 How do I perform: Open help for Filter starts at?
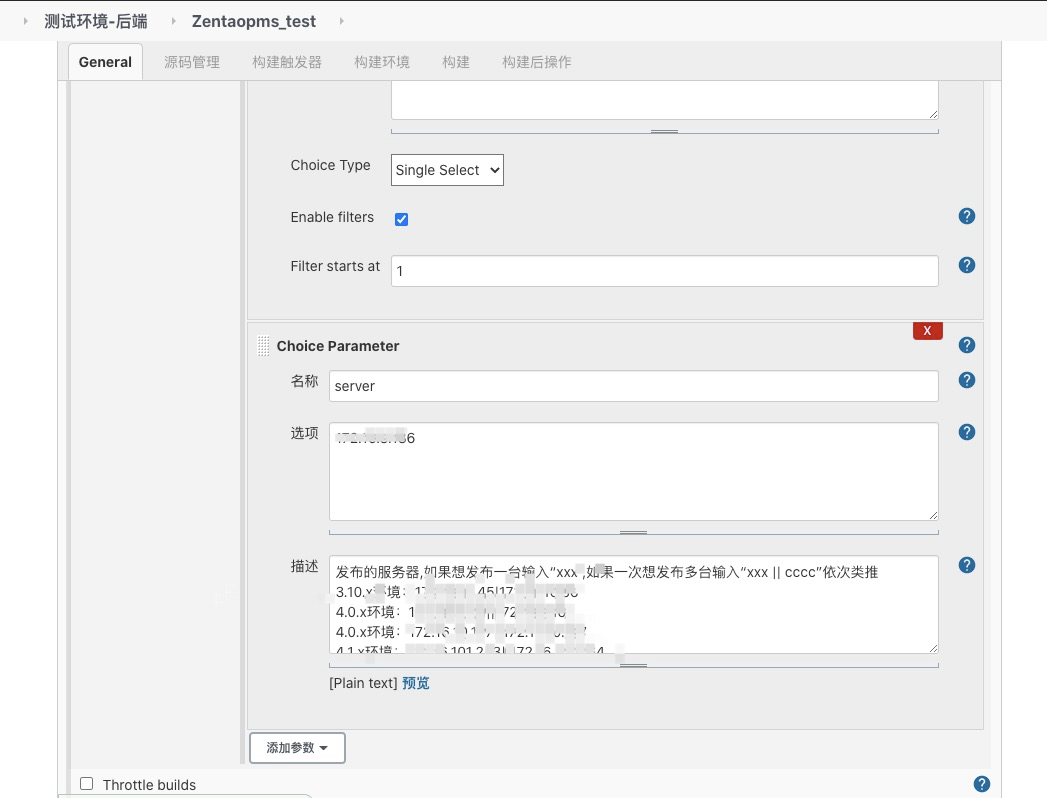[x=966, y=265]
